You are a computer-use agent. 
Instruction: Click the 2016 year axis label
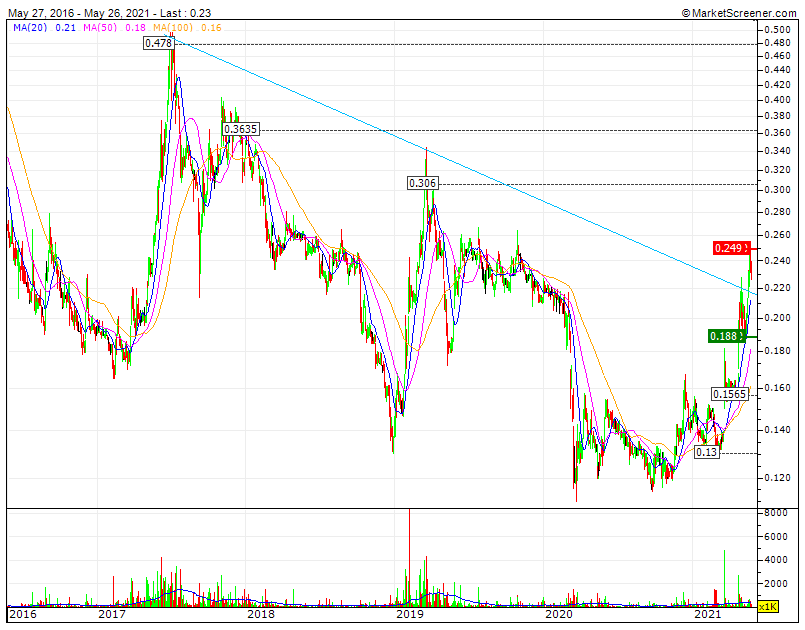pyautogui.click(x=23, y=614)
